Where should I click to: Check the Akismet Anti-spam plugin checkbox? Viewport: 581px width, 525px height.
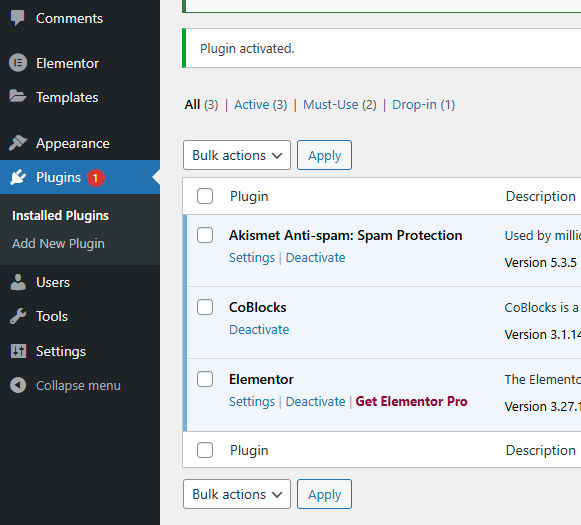pos(205,235)
